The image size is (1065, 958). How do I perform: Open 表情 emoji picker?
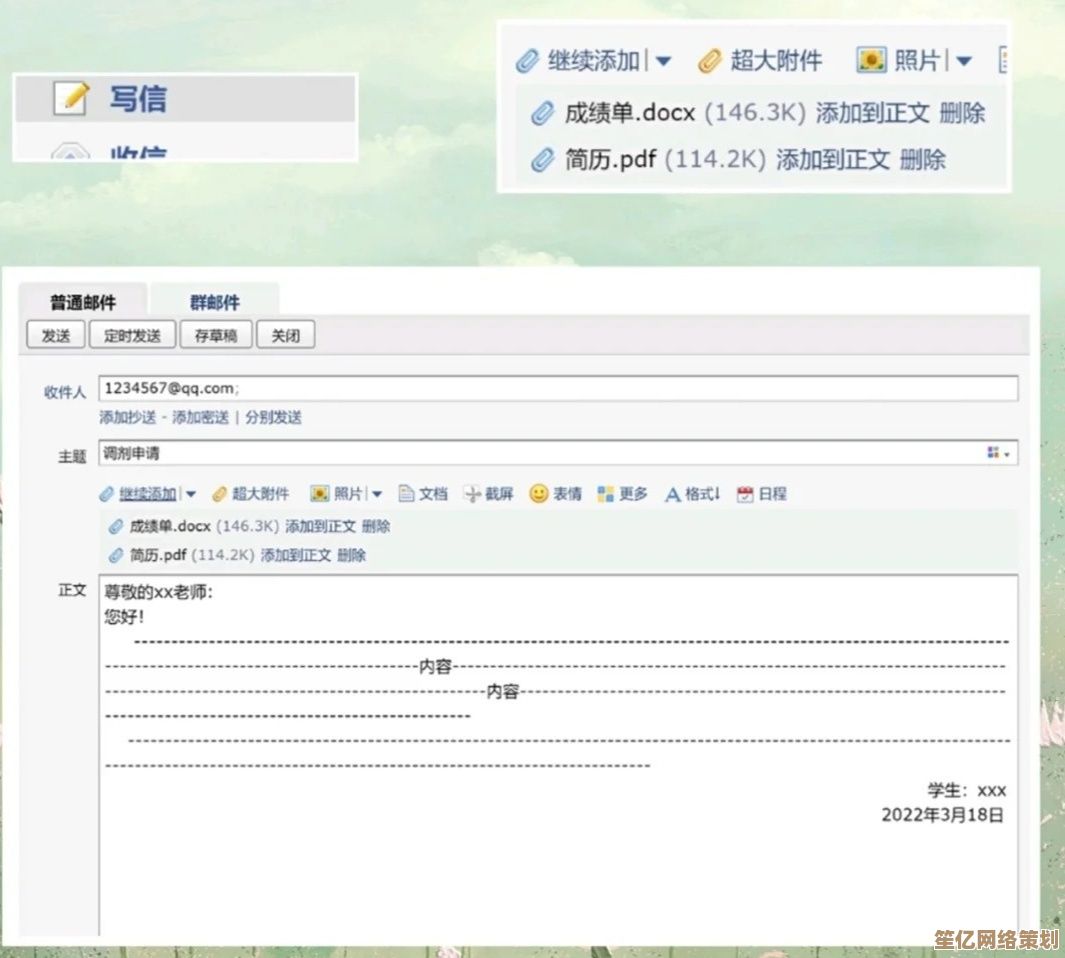tap(555, 493)
